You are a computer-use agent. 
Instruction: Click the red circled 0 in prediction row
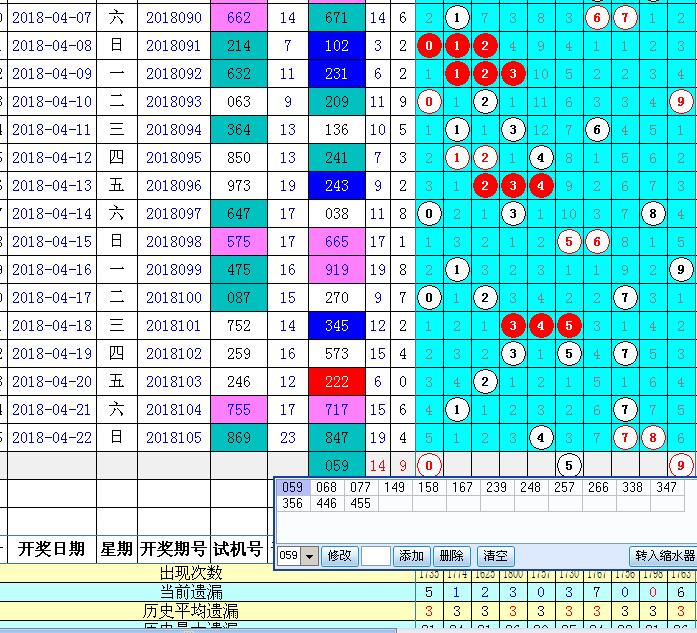[x=429, y=464]
